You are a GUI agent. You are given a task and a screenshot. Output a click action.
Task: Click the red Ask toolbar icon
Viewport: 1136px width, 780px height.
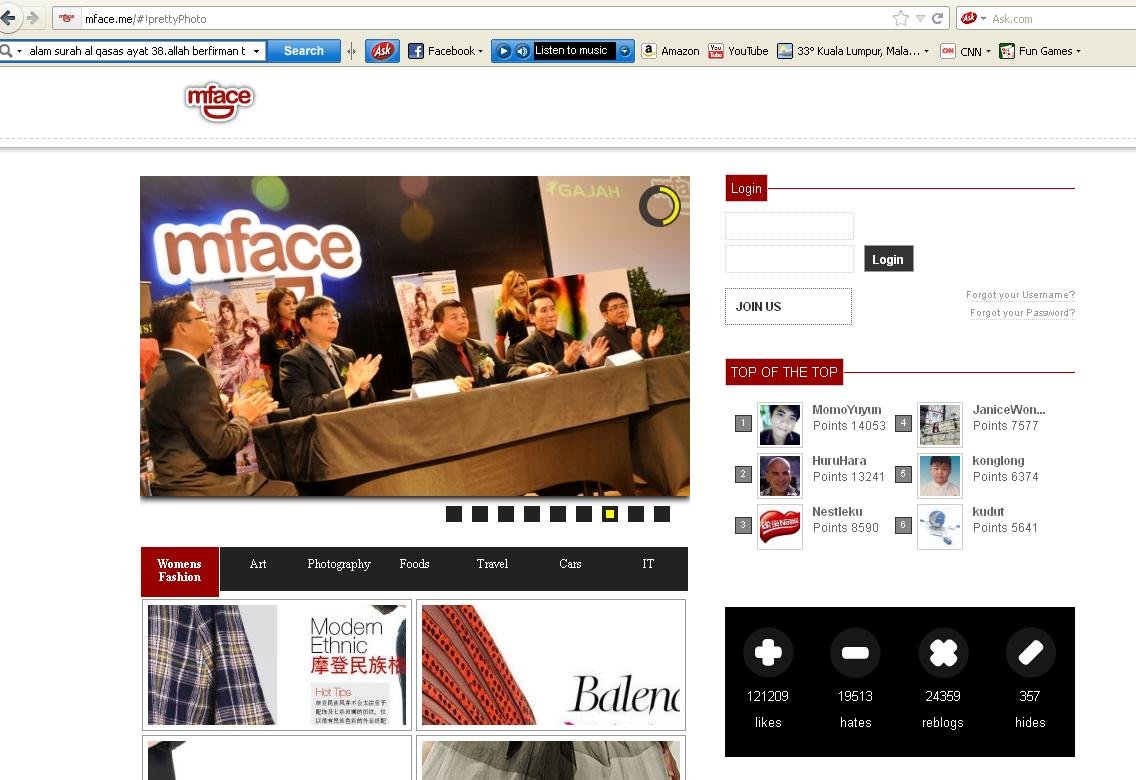(x=382, y=51)
